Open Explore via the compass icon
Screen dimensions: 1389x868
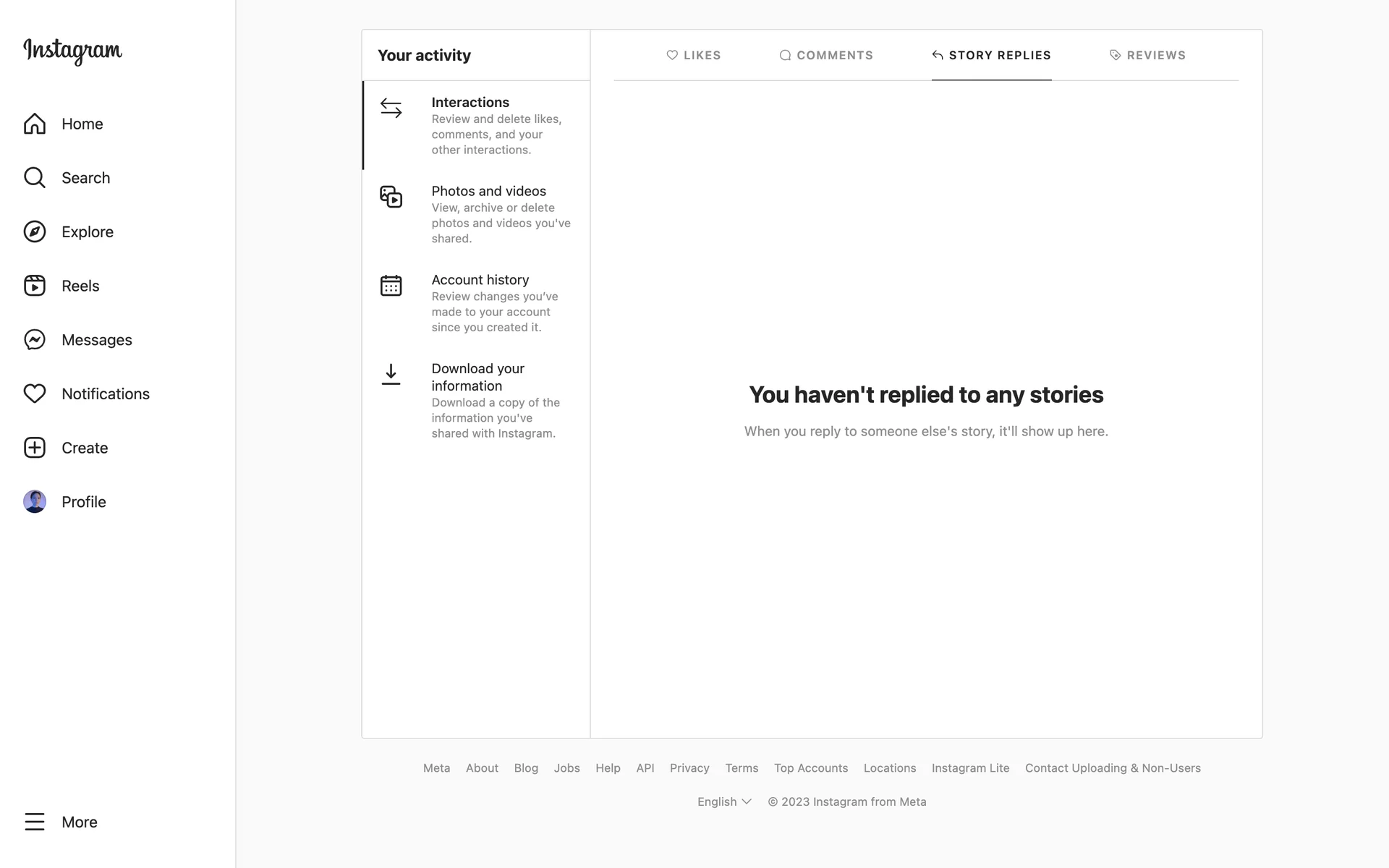click(x=35, y=231)
